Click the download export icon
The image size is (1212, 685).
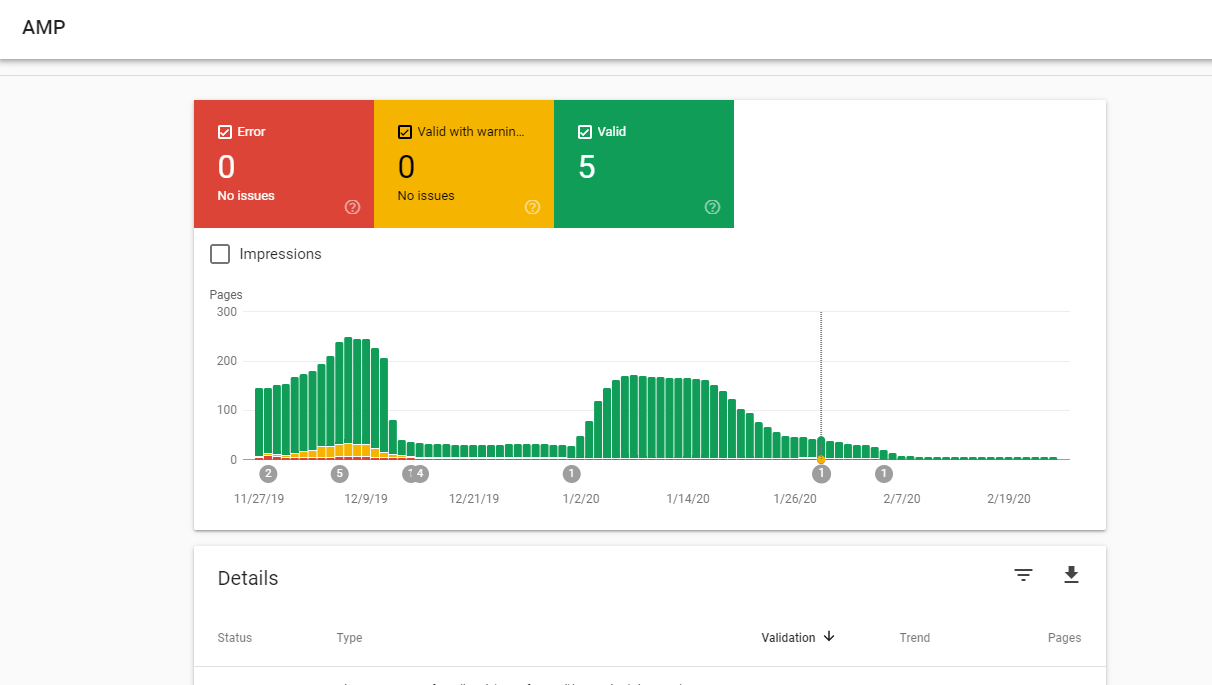click(x=1071, y=575)
